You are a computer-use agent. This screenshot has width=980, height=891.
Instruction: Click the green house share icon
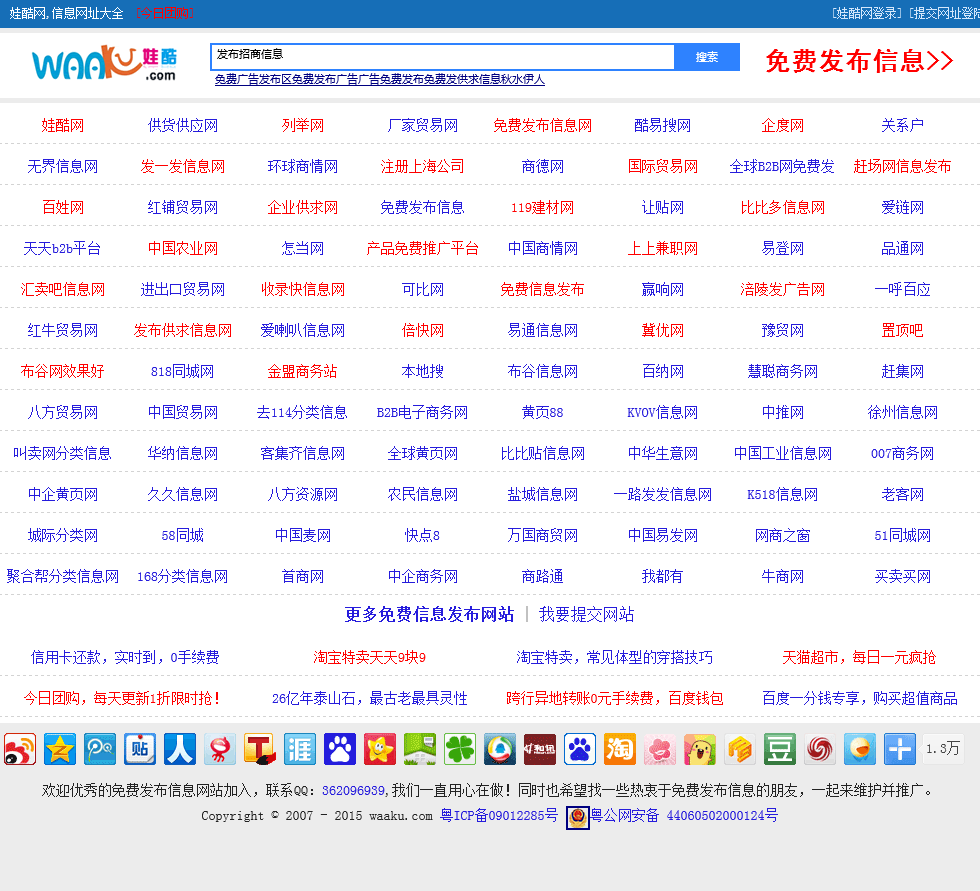click(420, 749)
